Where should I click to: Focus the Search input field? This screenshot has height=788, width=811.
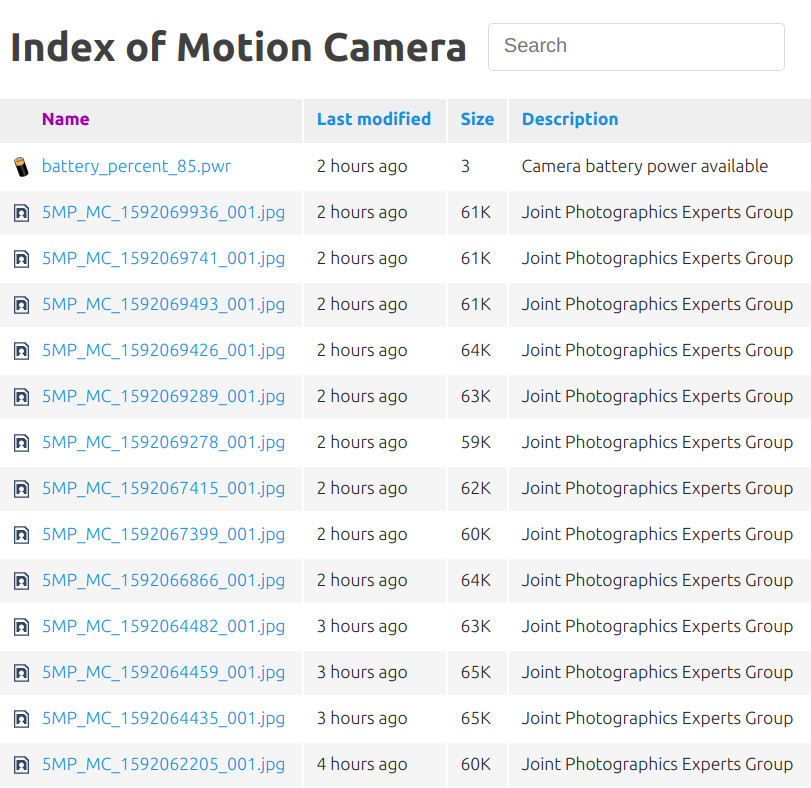point(636,47)
